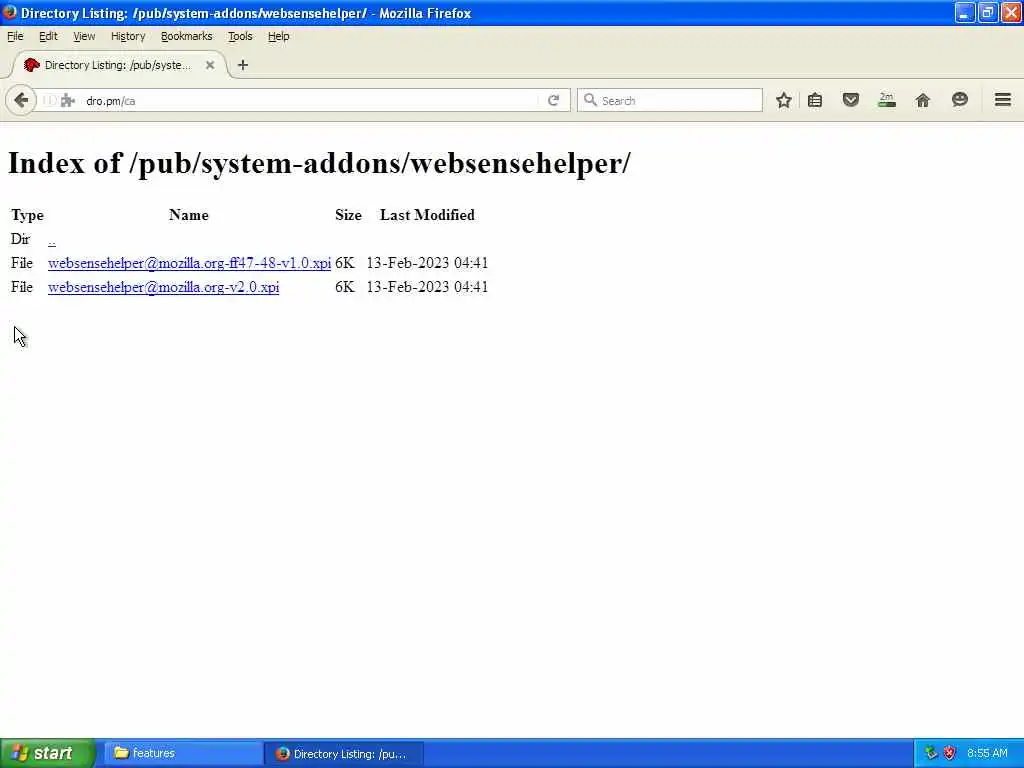The height and width of the screenshot is (768, 1024).
Task: Click the puzzle piece add-on icon in URL bar
Action: [68, 101]
